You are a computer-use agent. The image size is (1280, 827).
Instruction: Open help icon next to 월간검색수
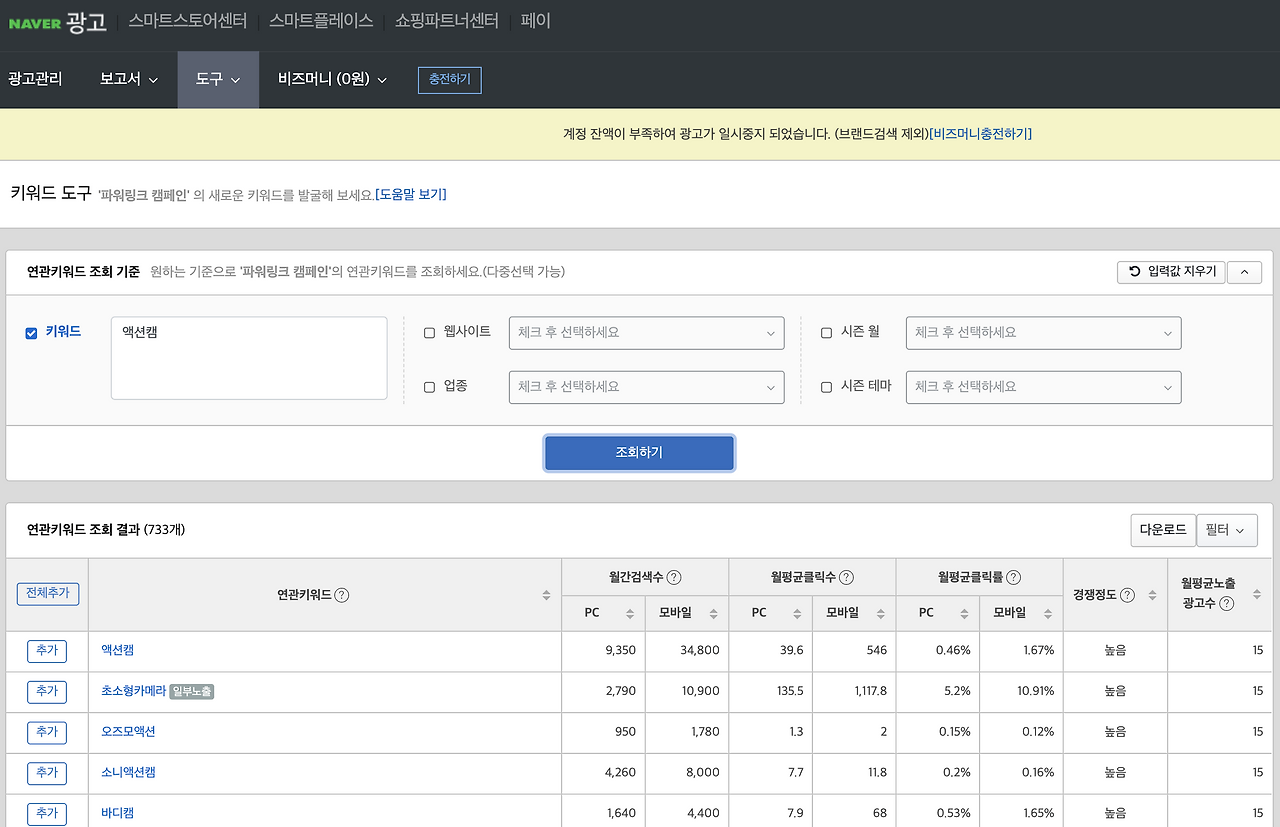pyautogui.click(x=674, y=577)
